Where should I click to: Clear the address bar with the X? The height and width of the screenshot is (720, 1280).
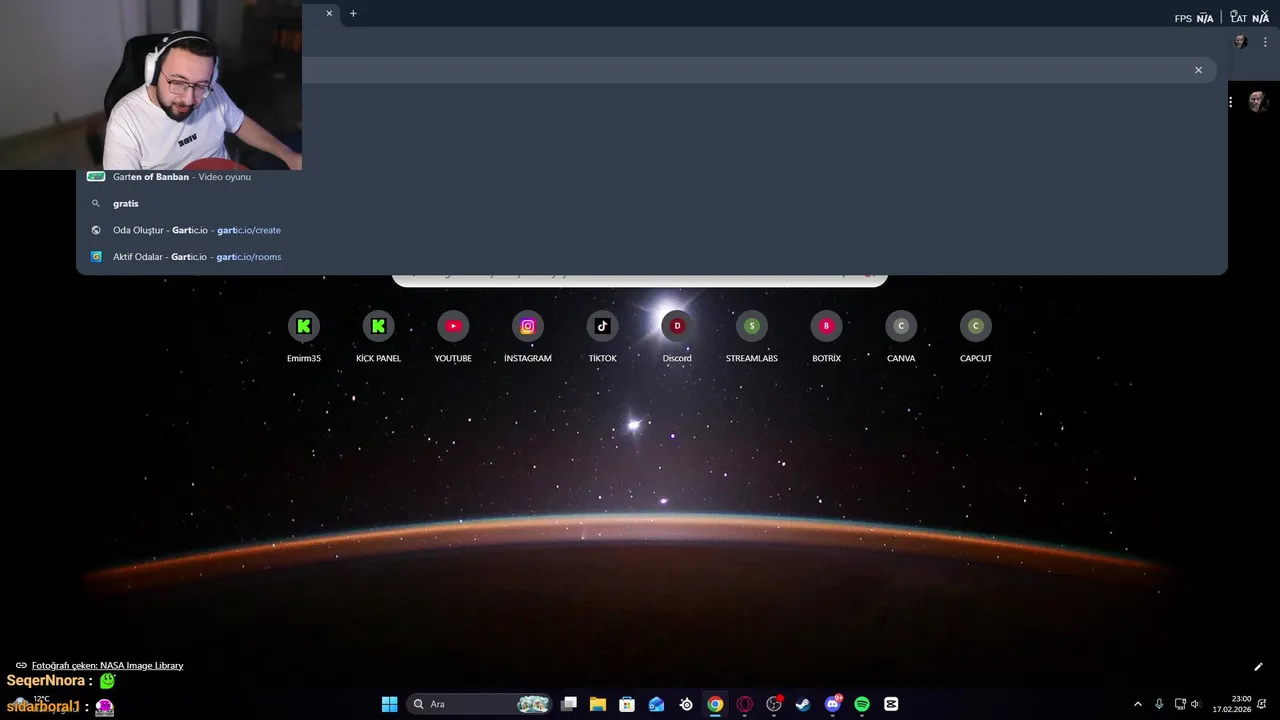pyautogui.click(x=1198, y=70)
